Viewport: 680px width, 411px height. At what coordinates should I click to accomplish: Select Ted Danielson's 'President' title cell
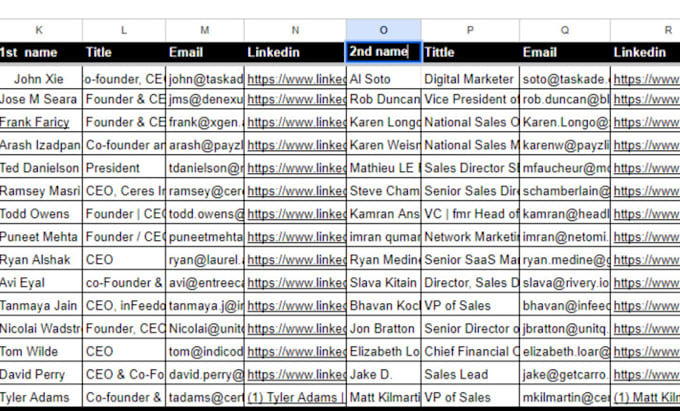[x=124, y=168]
